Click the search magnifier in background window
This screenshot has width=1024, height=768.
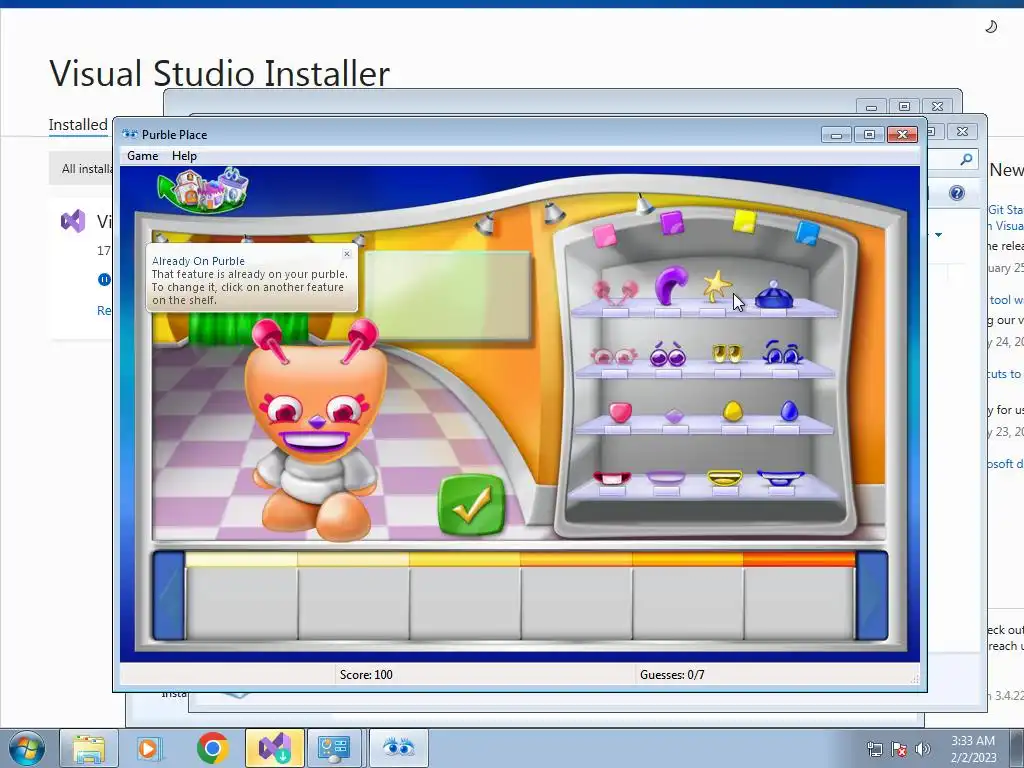click(966, 159)
